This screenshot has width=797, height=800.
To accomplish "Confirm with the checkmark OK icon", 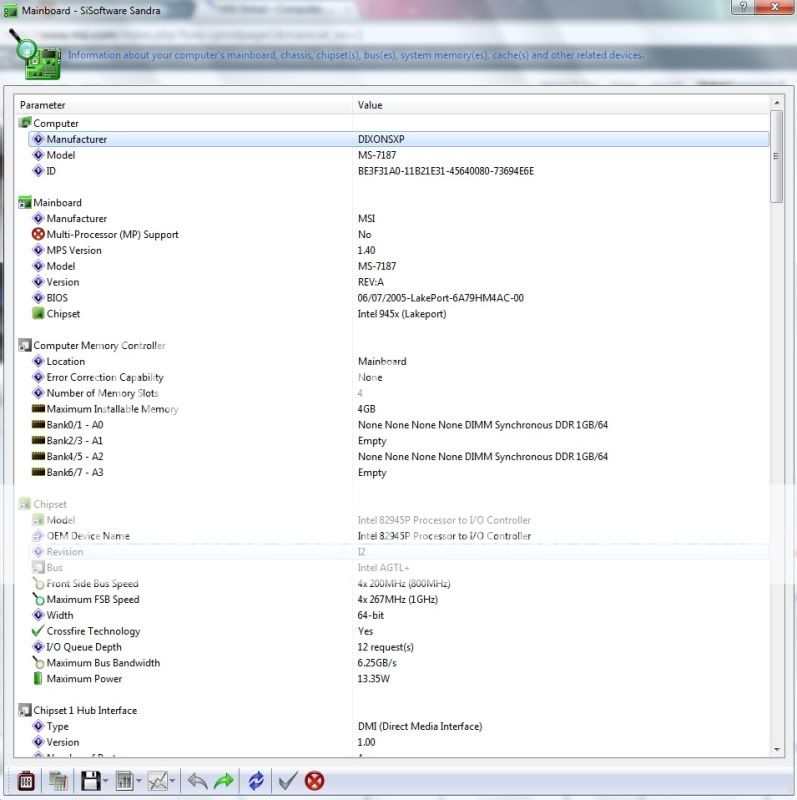I will click(288, 781).
